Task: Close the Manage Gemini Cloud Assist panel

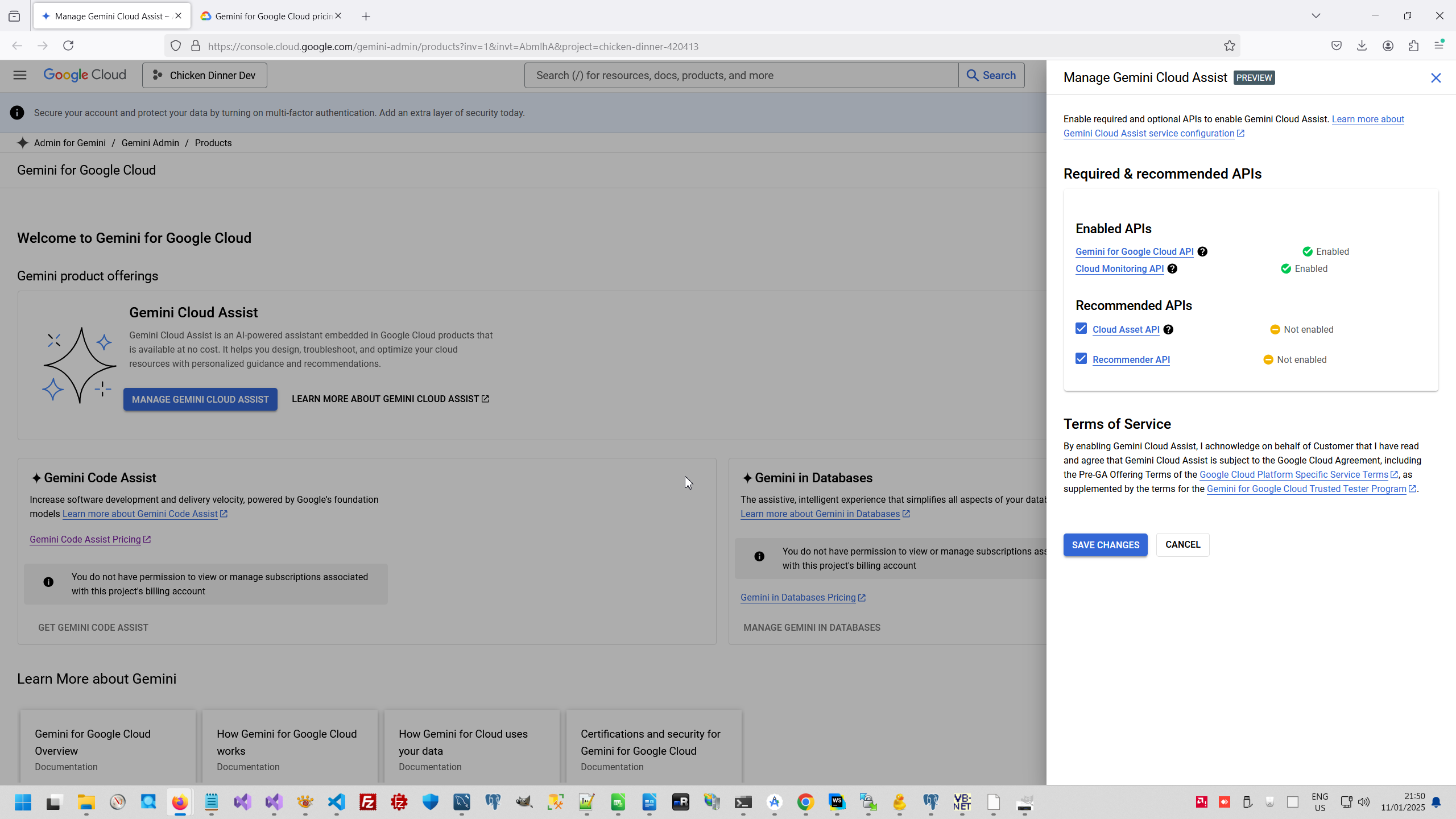Action: (x=1436, y=78)
